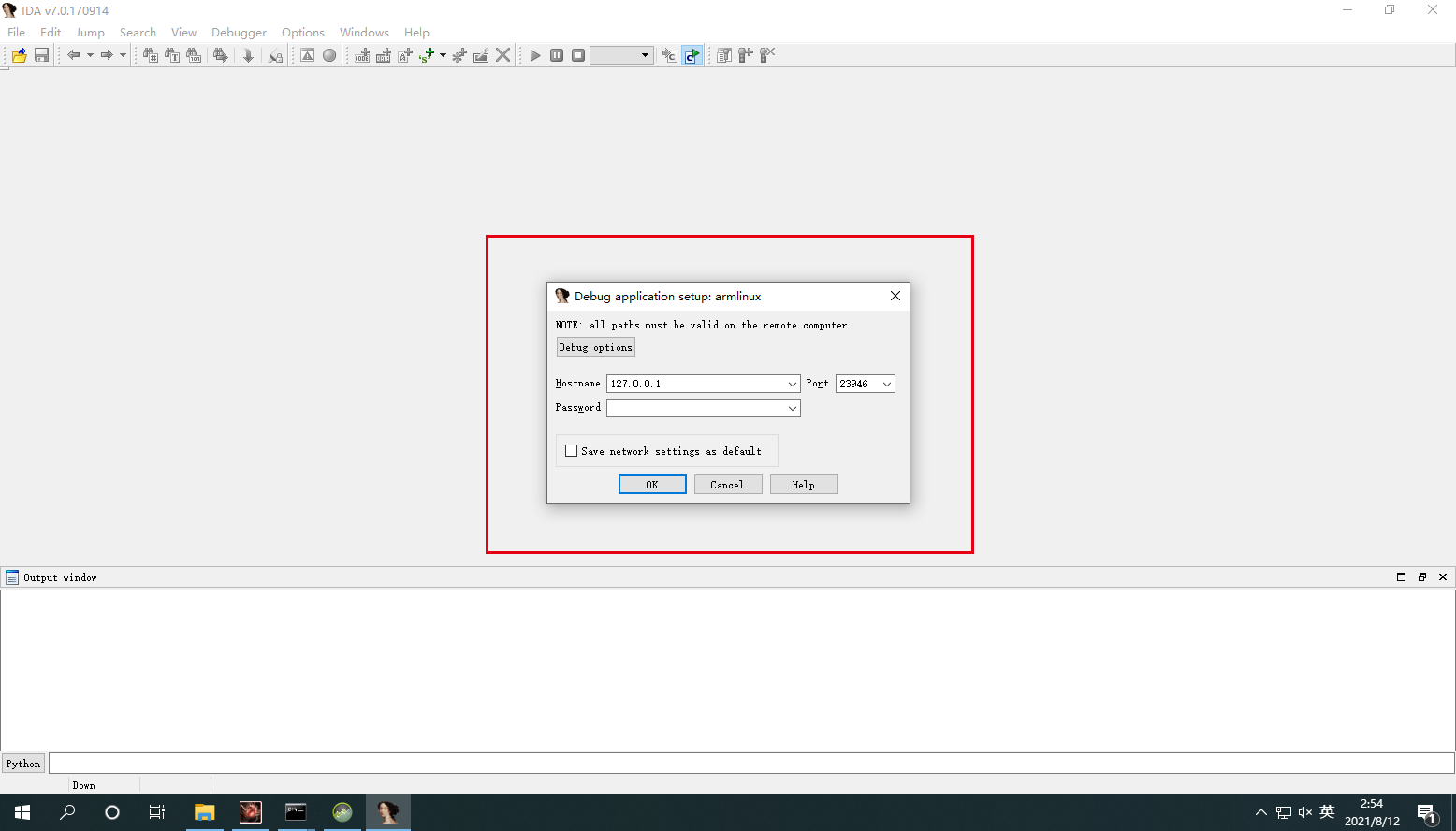Close the Debug application setup dialog
The height and width of the screenshot is (831, 1456).
pos(895,296)
